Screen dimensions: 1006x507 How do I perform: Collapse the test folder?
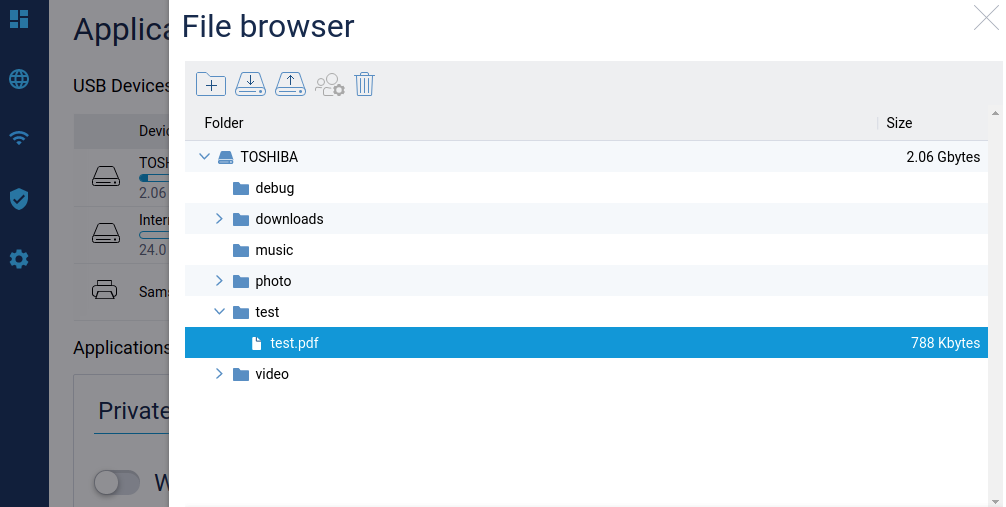tap(220, 312)
